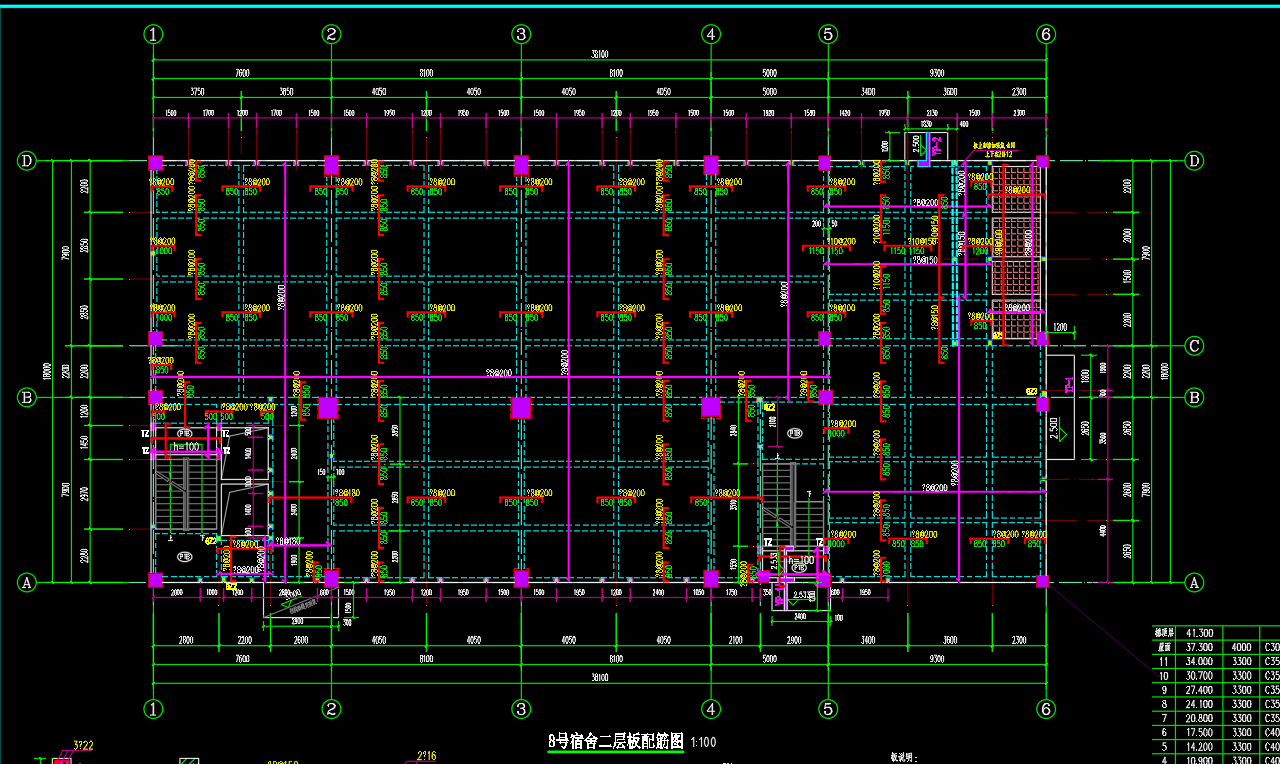The width and height of the screenshot is (1280, 764).
Task: Select grid axis bubble 6 at top
Action: [x=1046, y=34]
